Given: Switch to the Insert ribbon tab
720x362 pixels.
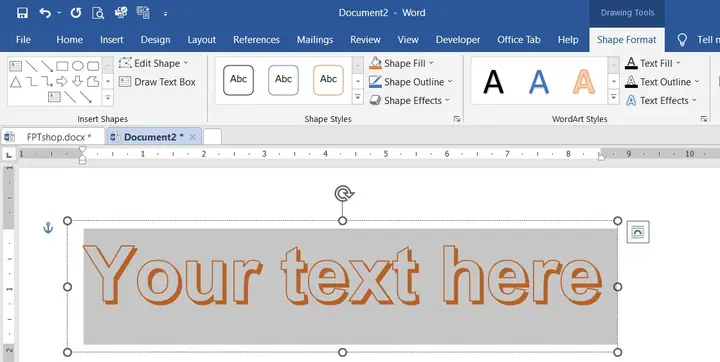Looking at the screenshot, I should pos(112,40).
